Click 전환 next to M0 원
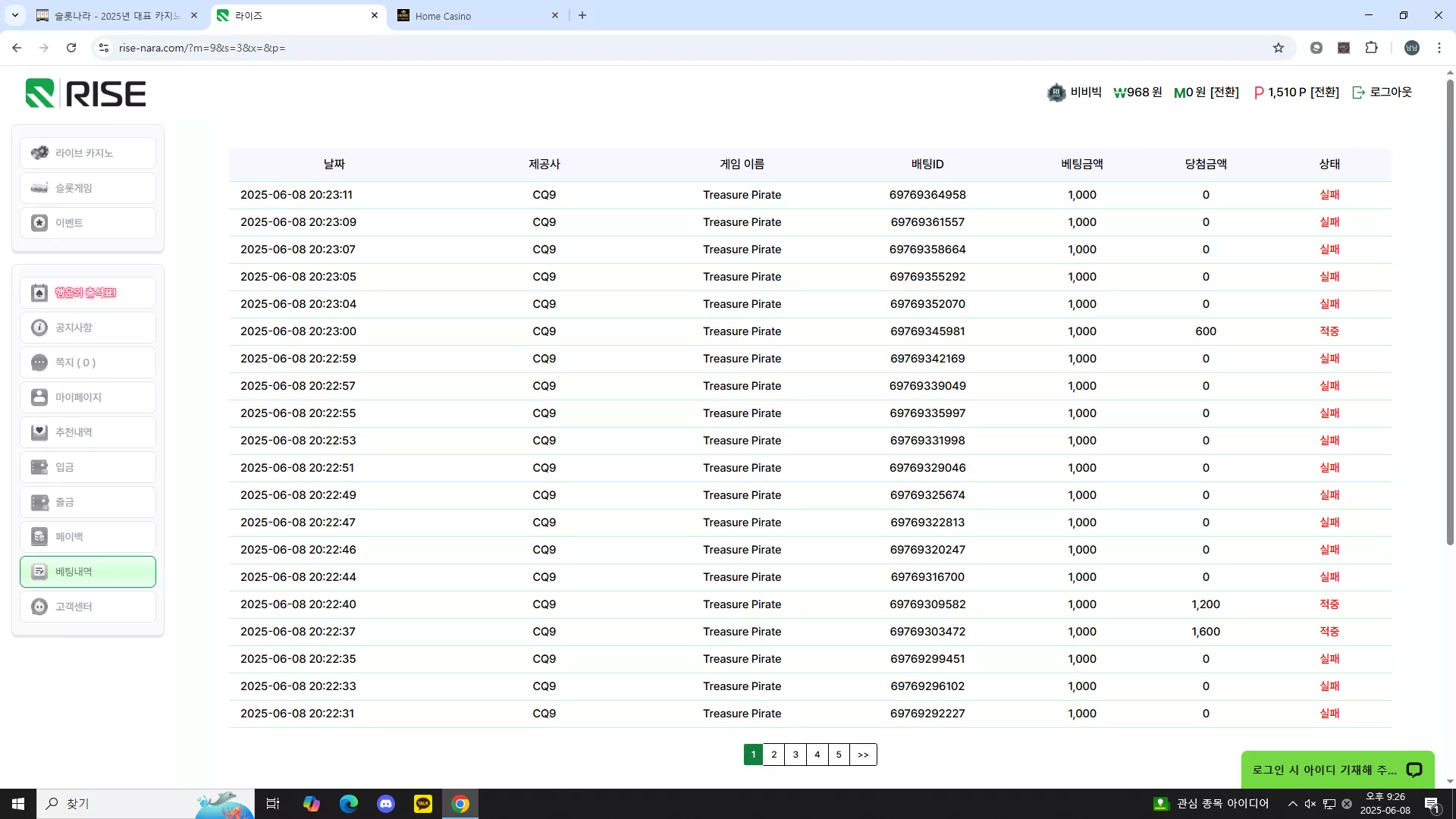This screenshot has width=1456, height=819. tap(1225, 93)
